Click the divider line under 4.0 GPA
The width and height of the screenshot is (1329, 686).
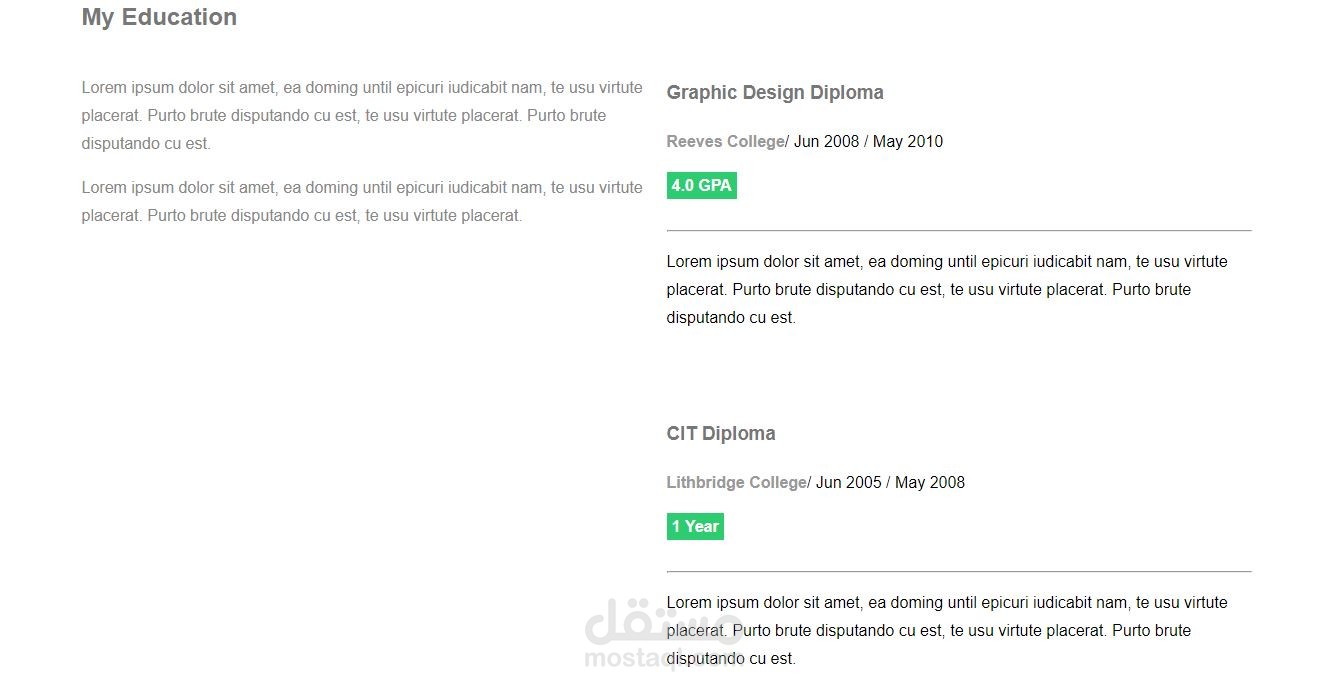(959, 231)
